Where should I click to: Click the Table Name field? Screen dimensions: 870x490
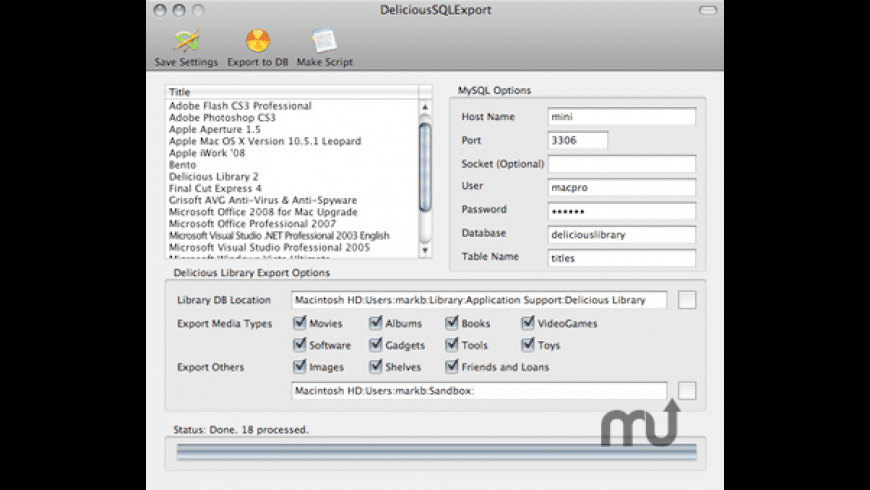pos(621,258)
